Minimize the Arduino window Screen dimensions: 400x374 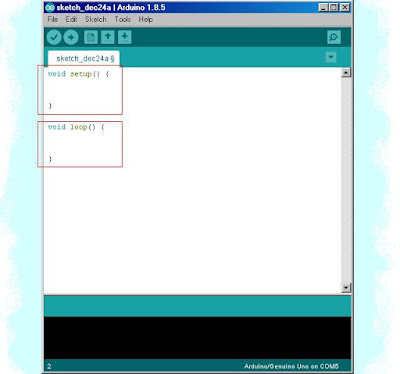pyautogui.click(x=323, y=7)
